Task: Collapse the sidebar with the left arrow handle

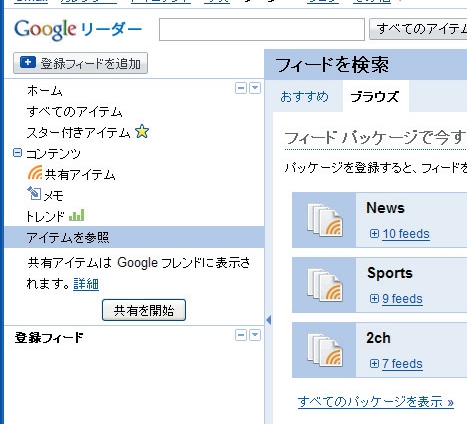Action: click(x=269, y=320)
